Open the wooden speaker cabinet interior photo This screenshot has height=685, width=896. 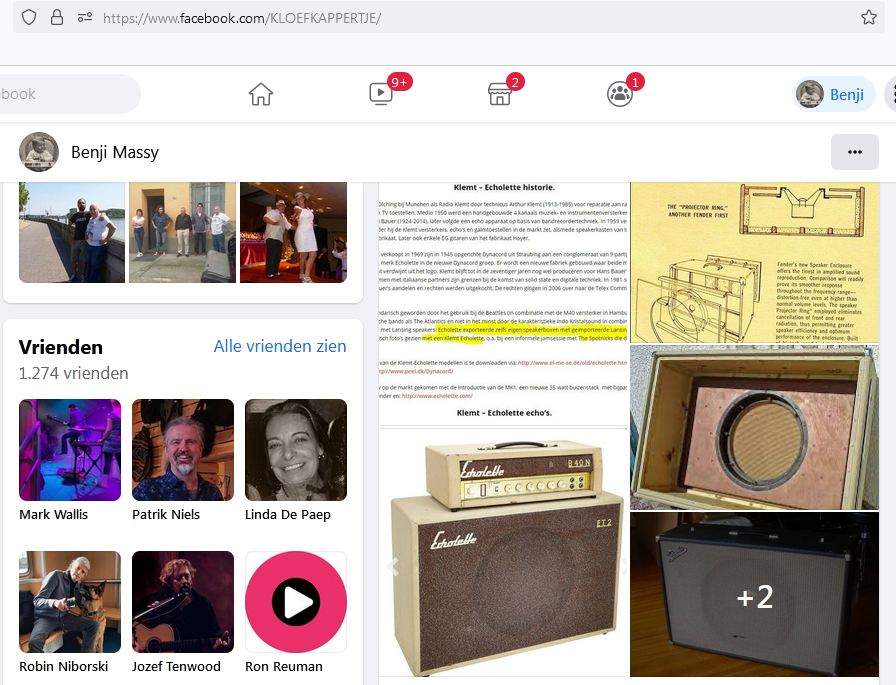pyautogui.click(x=754, y=427)
